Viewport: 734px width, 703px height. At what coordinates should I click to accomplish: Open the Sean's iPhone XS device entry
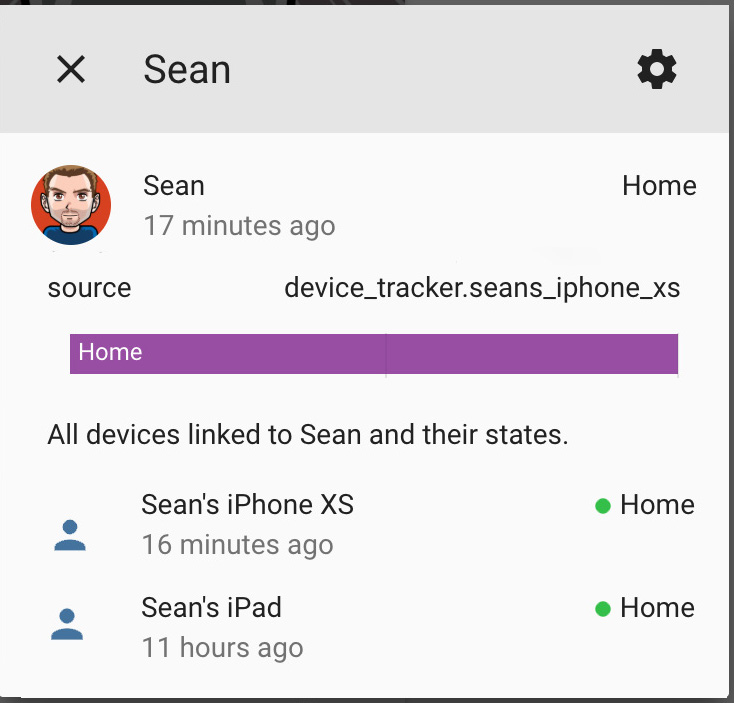coord(367,524)
